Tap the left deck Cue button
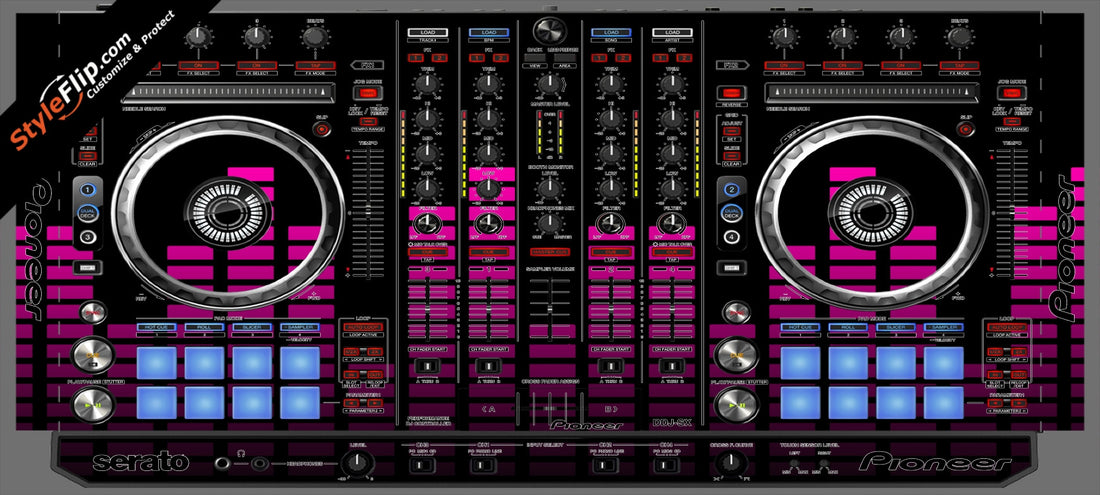Screen dimensions: 1100x495 click(x=93, y=355)
